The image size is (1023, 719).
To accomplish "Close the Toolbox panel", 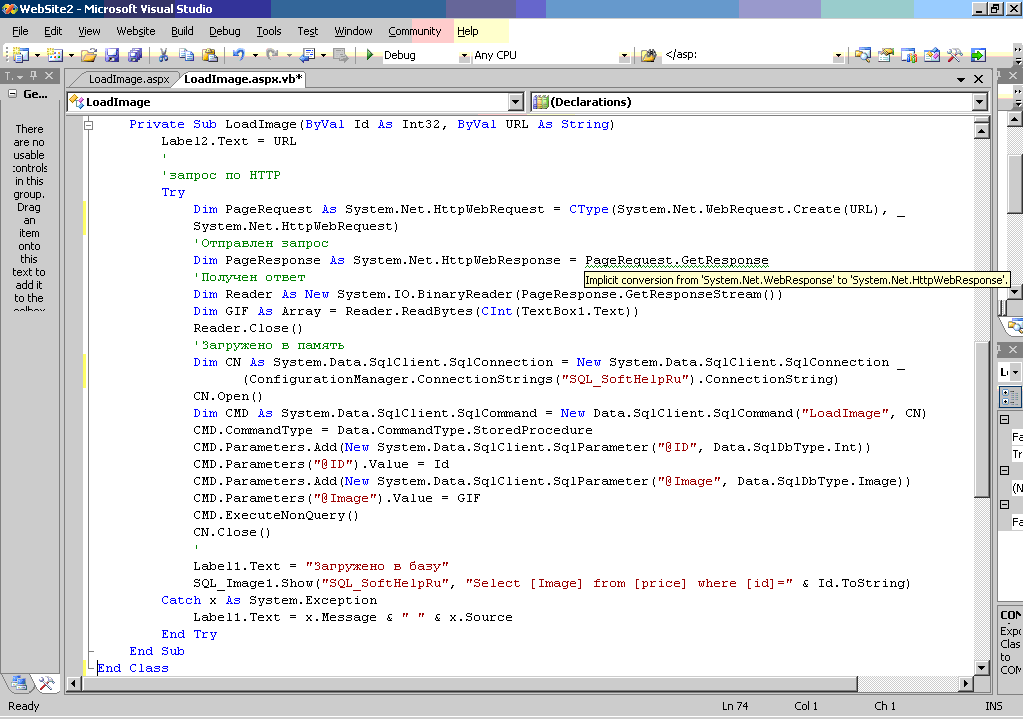I will coord(49,76).
